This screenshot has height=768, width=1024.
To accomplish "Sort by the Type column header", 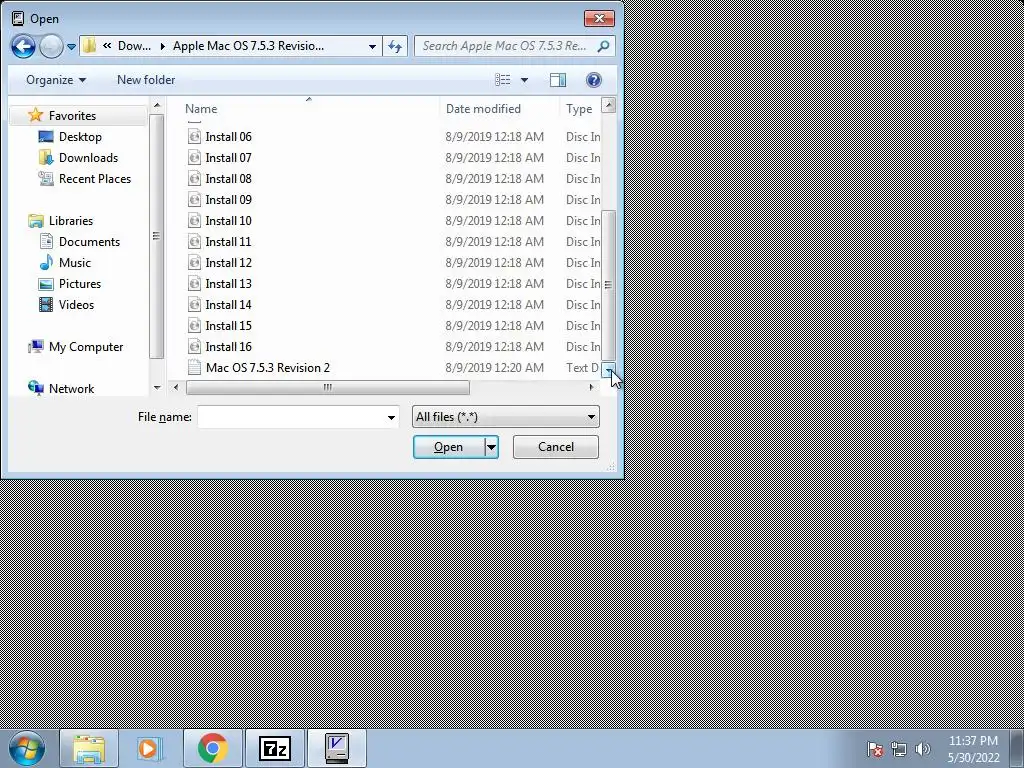I will [x=580, y=109].
